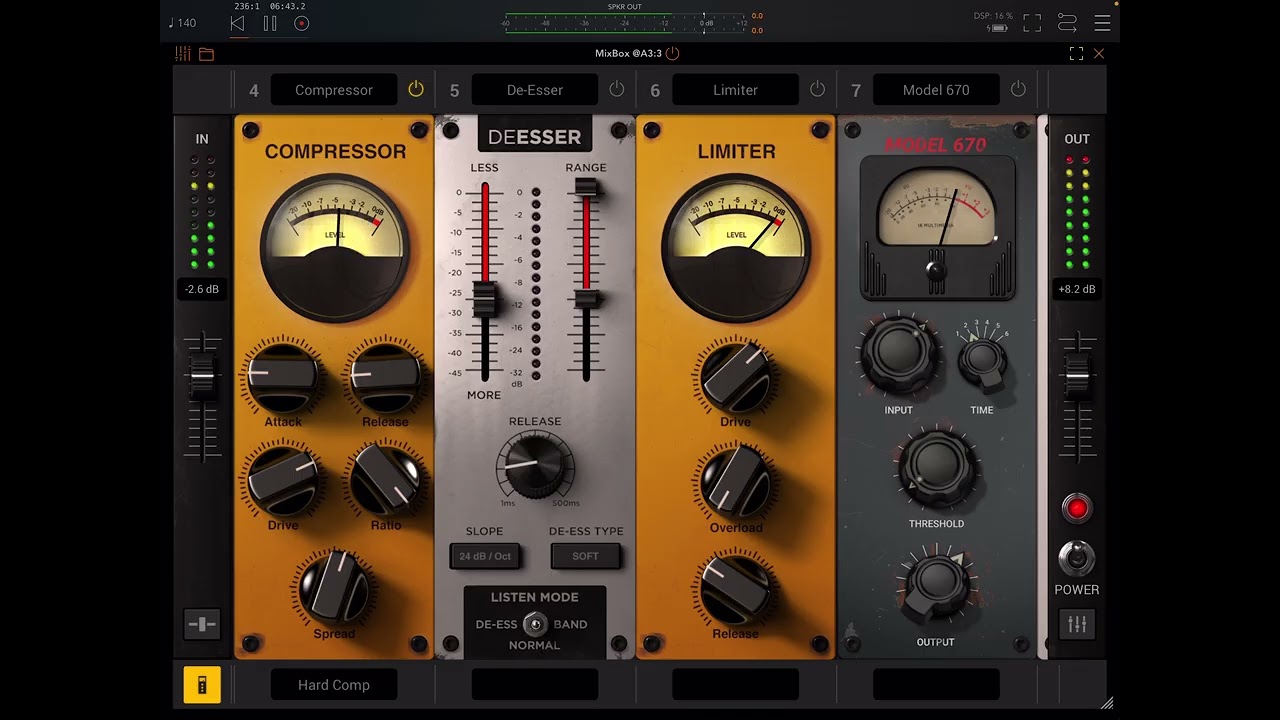Enable the Model 670 slot power button

tap(1018, 90)
